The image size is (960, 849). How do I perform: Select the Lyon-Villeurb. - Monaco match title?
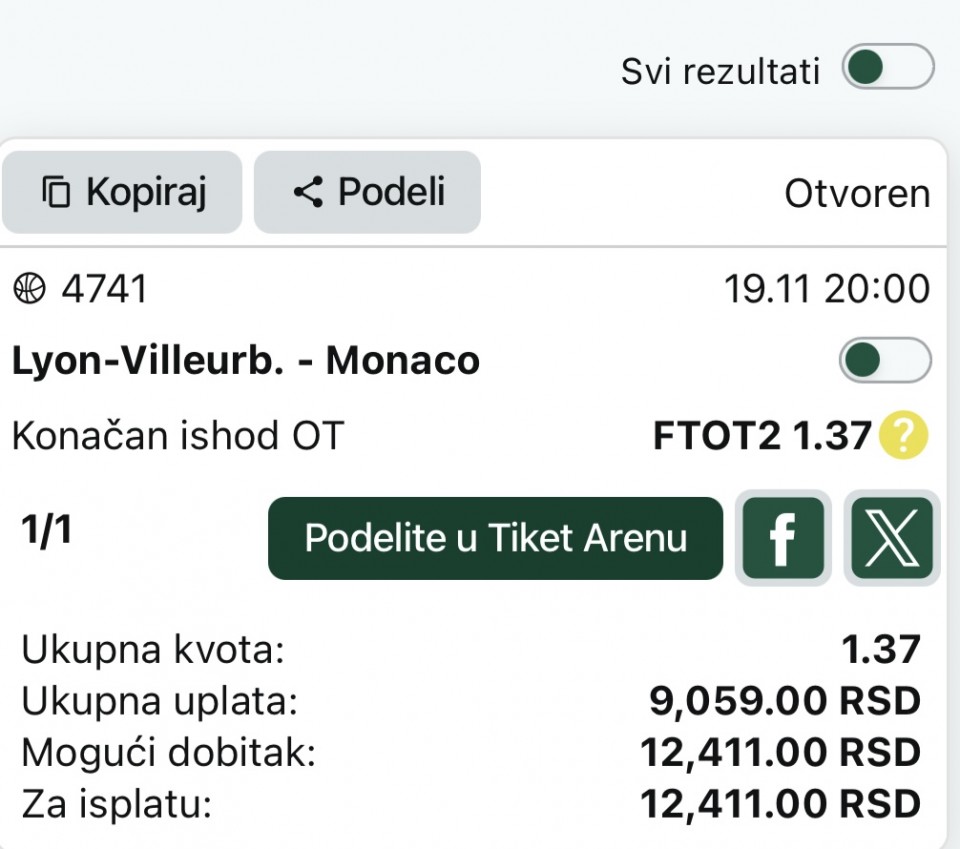pos(245,361)
